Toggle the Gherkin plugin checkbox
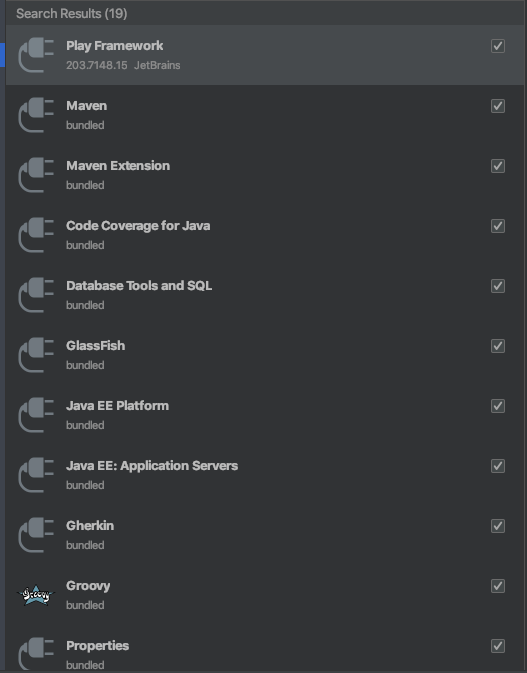Image resolution: width=527 pixels, height=673 pixels. pyautogui.click(x=498, y=526)
